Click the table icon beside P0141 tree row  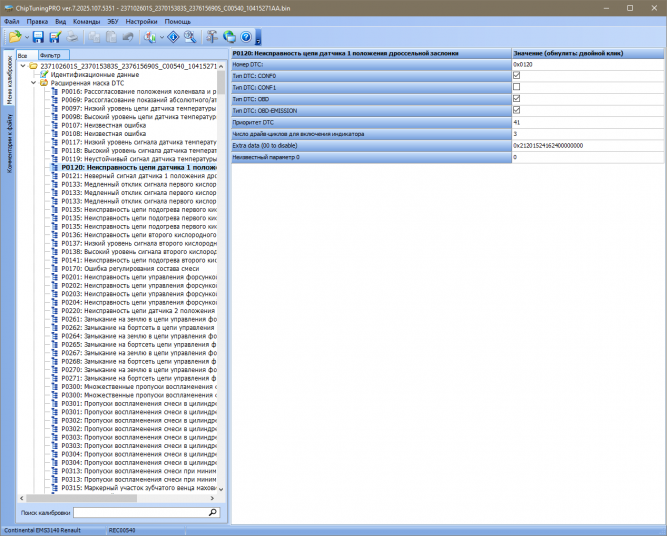(x=54, y=260)
